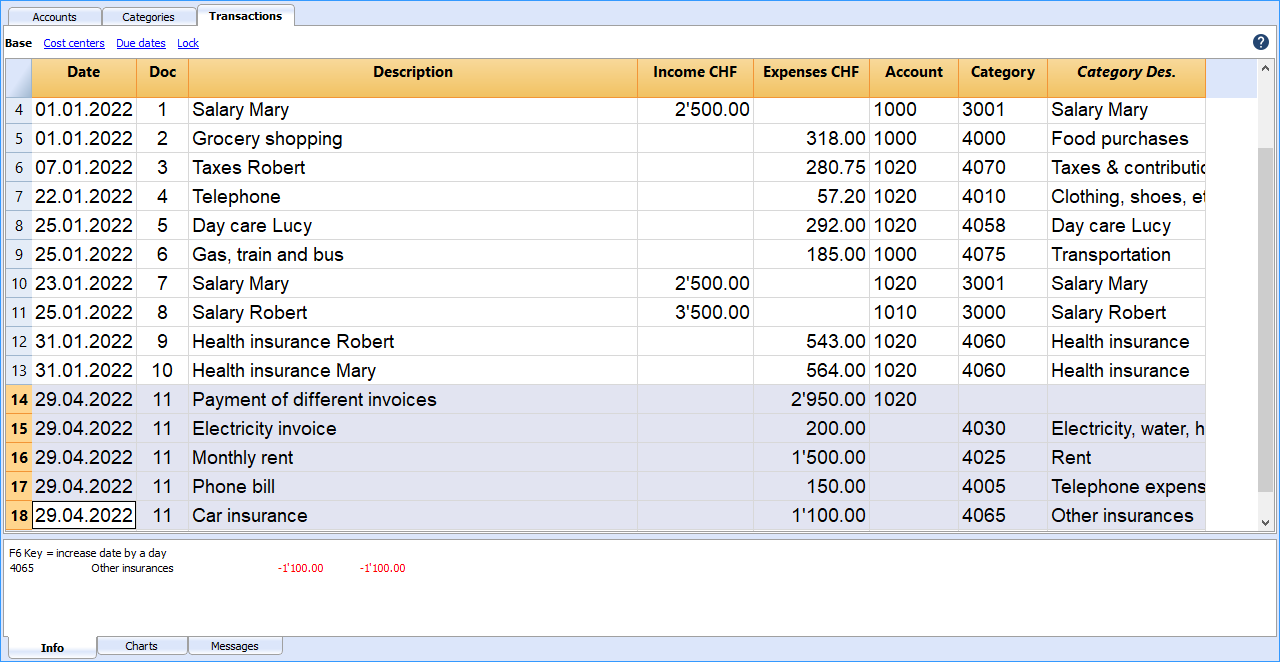Open the Cost centers view

[74, 43]
